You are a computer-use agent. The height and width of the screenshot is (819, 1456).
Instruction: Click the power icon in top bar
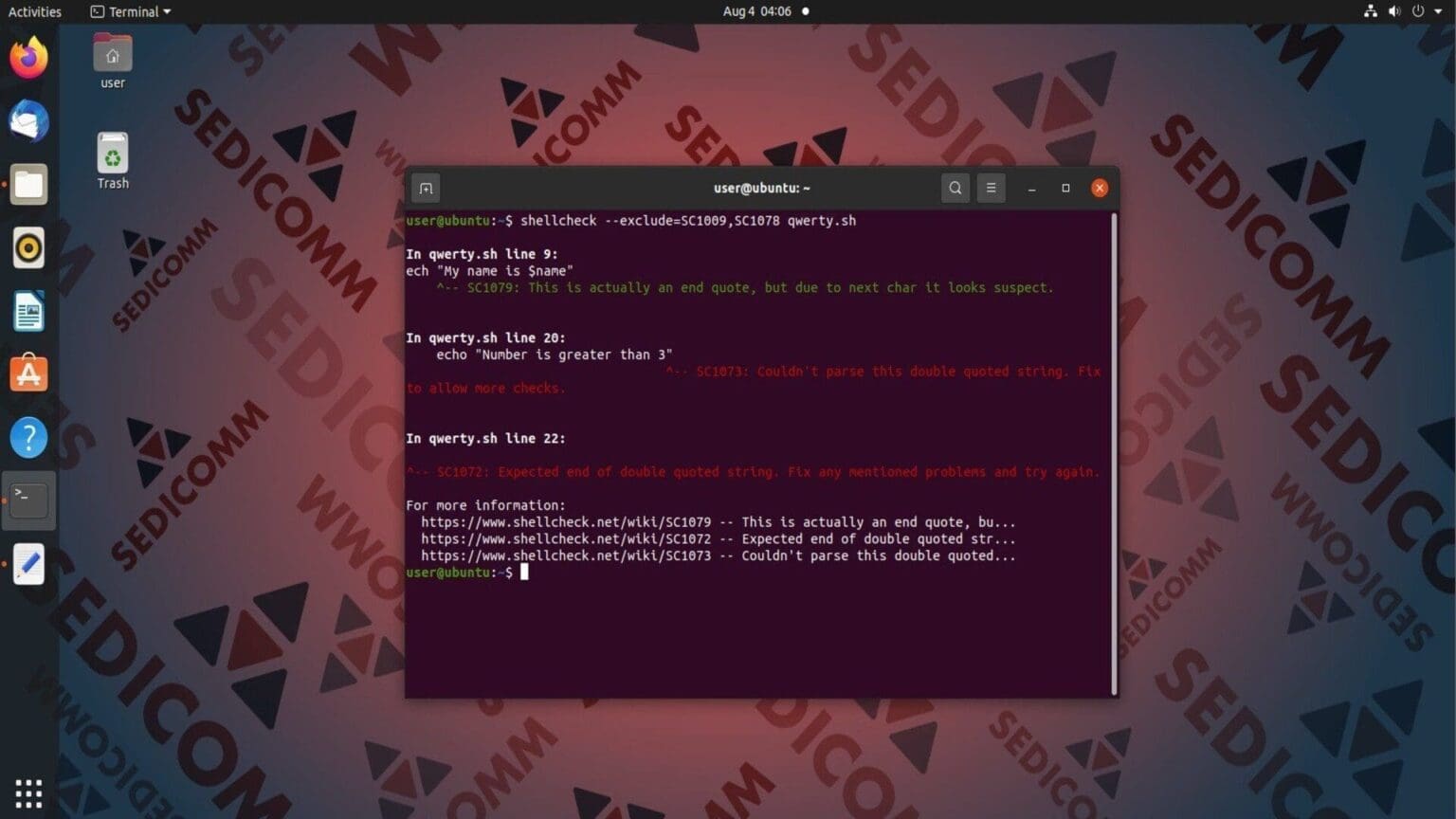pos(1418,11)
